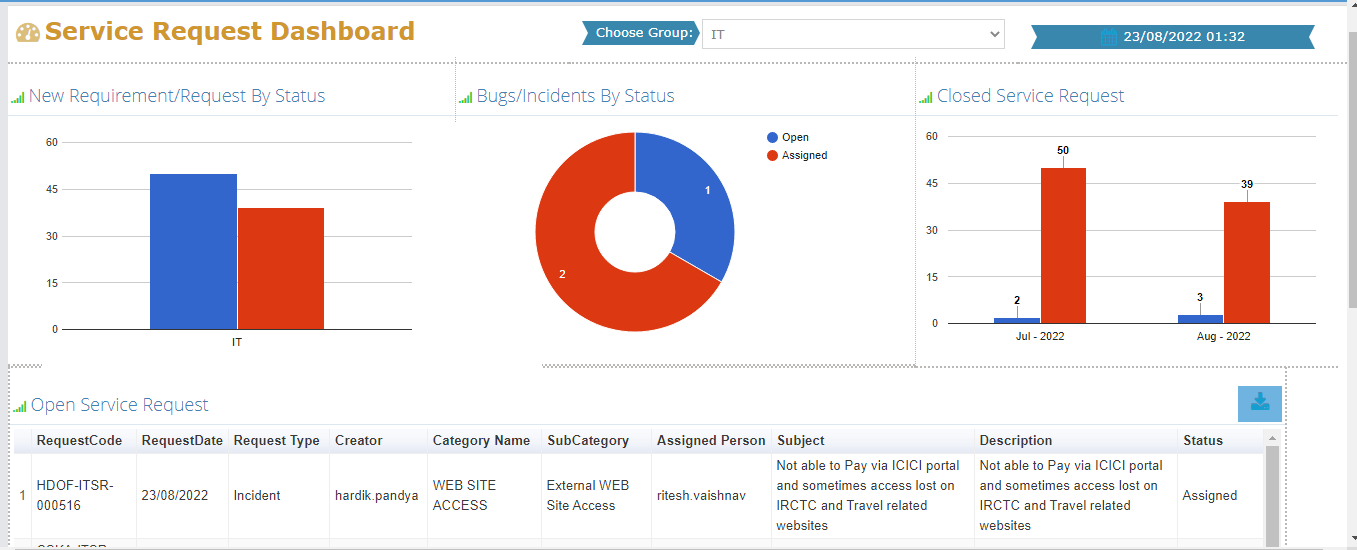This screenshot has height=550, width=1357.
Task: Click chart icon beside New Requirement heading
Action: tap(17, 98)
